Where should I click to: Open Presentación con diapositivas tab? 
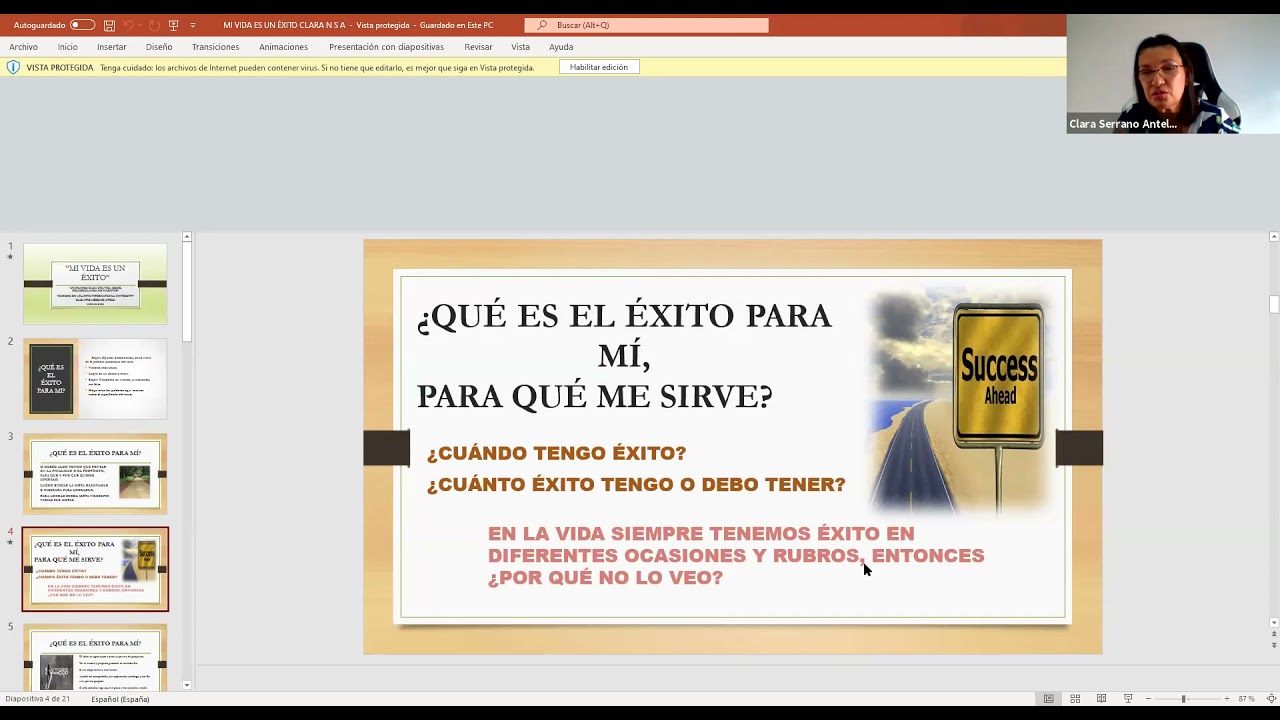(386, 47)
